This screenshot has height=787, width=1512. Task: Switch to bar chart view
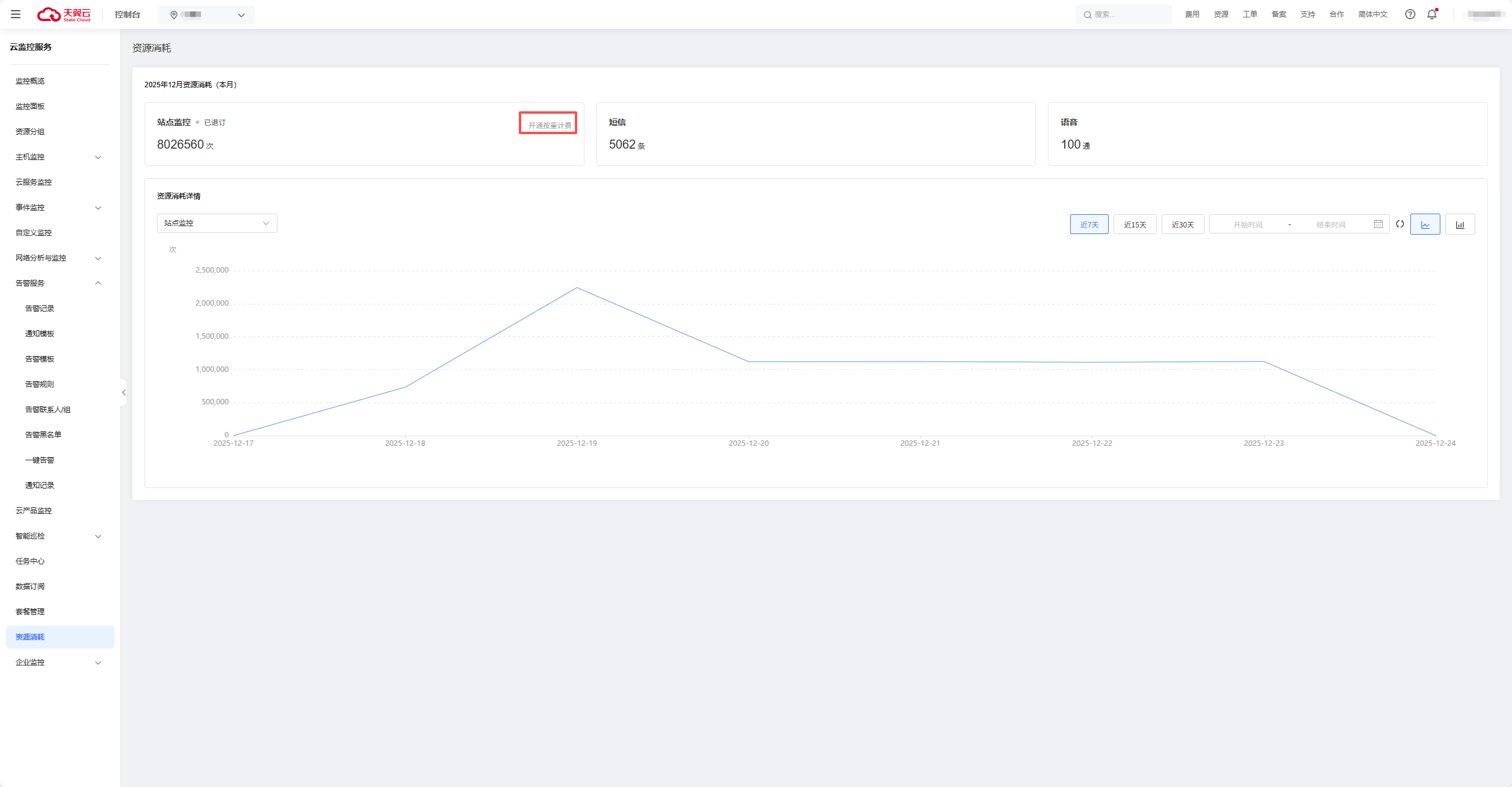1460,224
